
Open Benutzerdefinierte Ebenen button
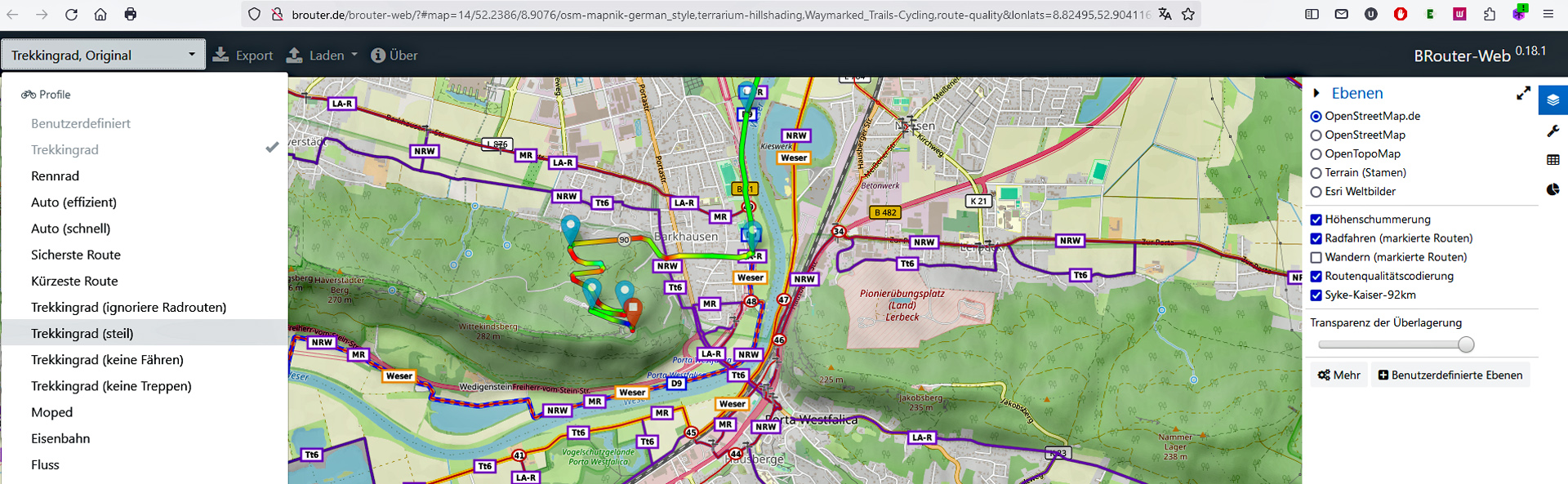(x=1450, y=375)
